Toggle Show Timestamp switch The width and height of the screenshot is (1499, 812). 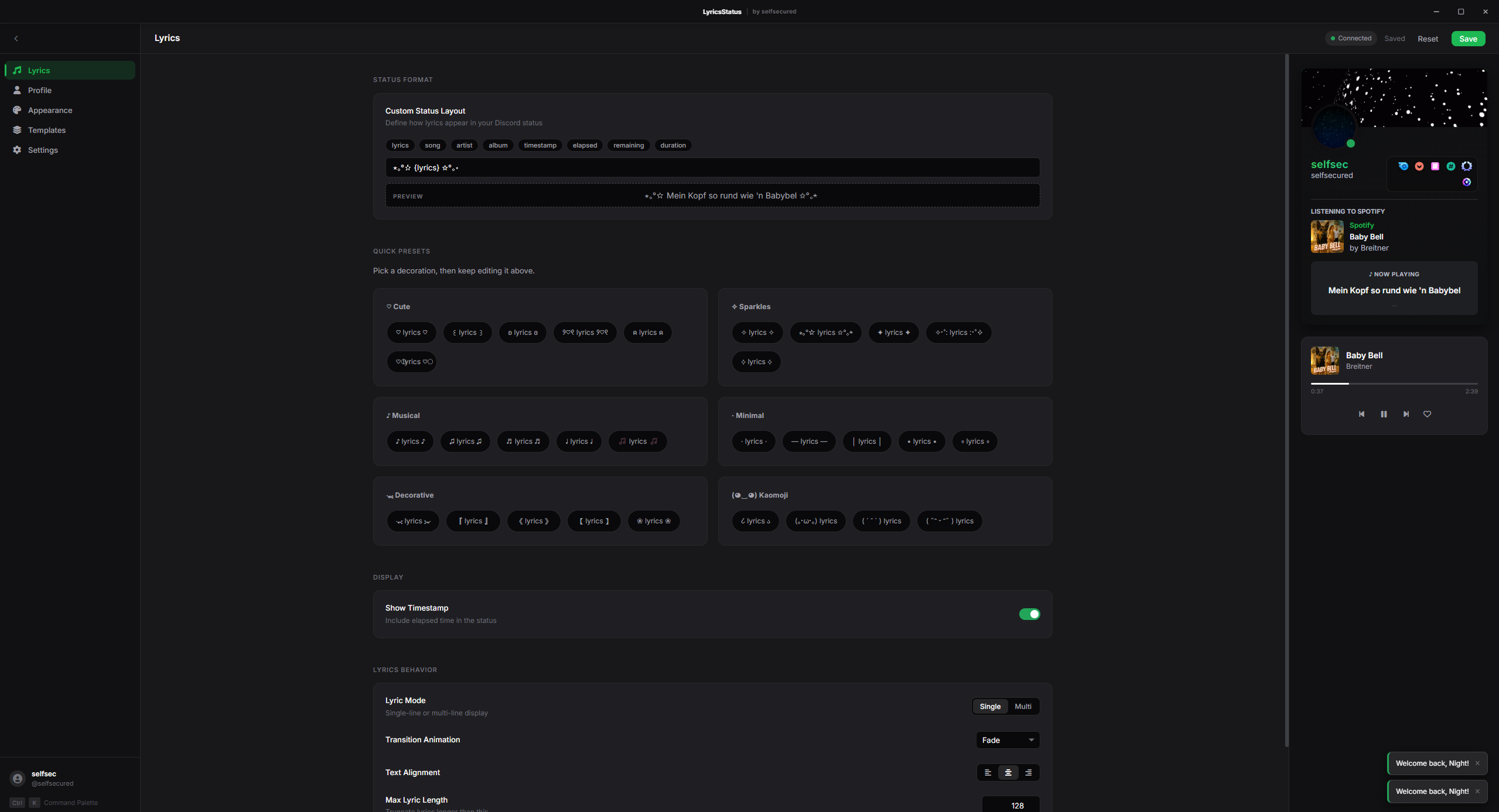tap(1029, 614)
